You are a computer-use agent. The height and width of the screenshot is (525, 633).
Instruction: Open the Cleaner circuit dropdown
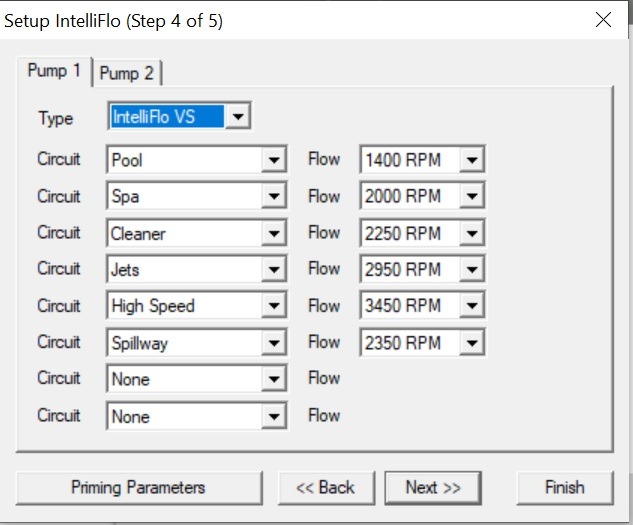197,233
